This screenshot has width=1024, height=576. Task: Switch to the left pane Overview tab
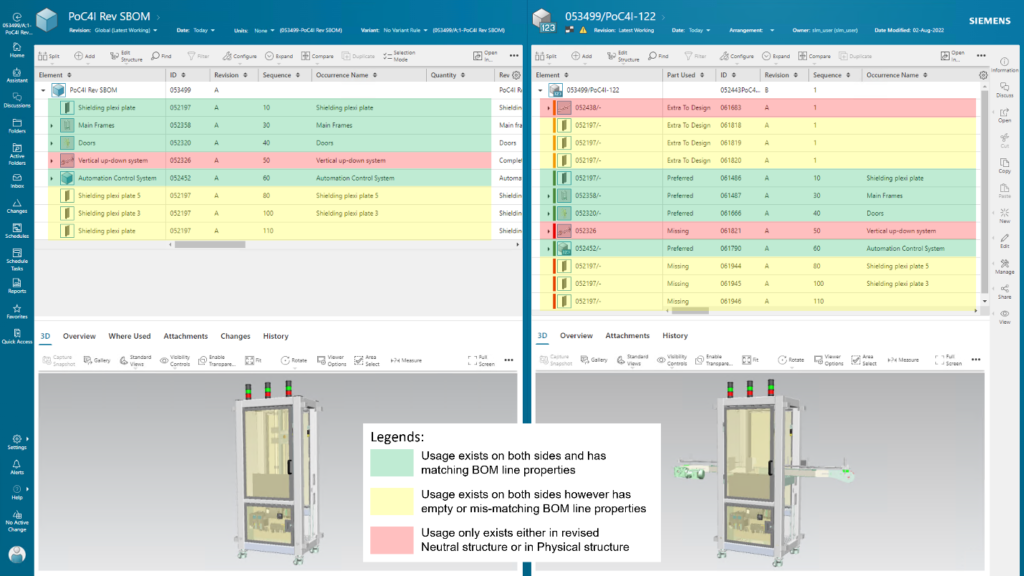point(79,336)
